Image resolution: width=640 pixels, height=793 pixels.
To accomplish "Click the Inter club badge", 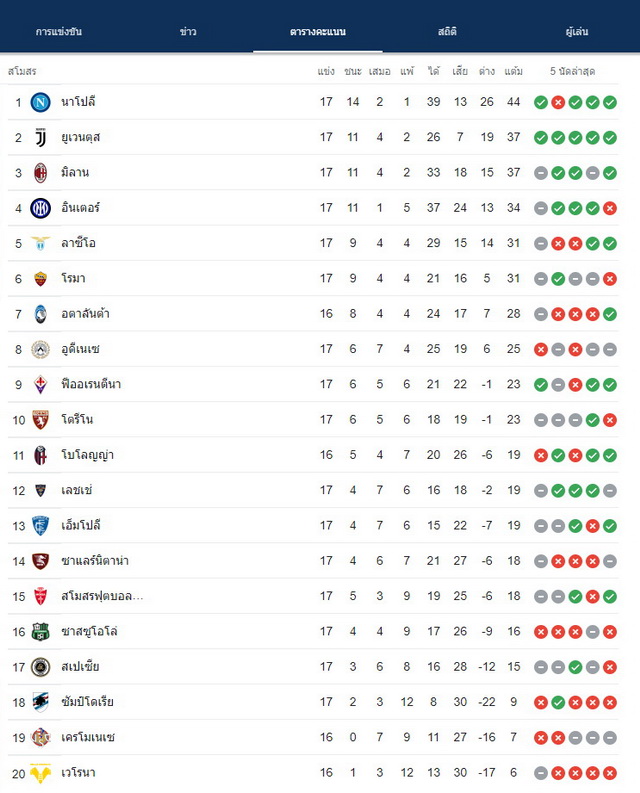I will pos(40,208).
